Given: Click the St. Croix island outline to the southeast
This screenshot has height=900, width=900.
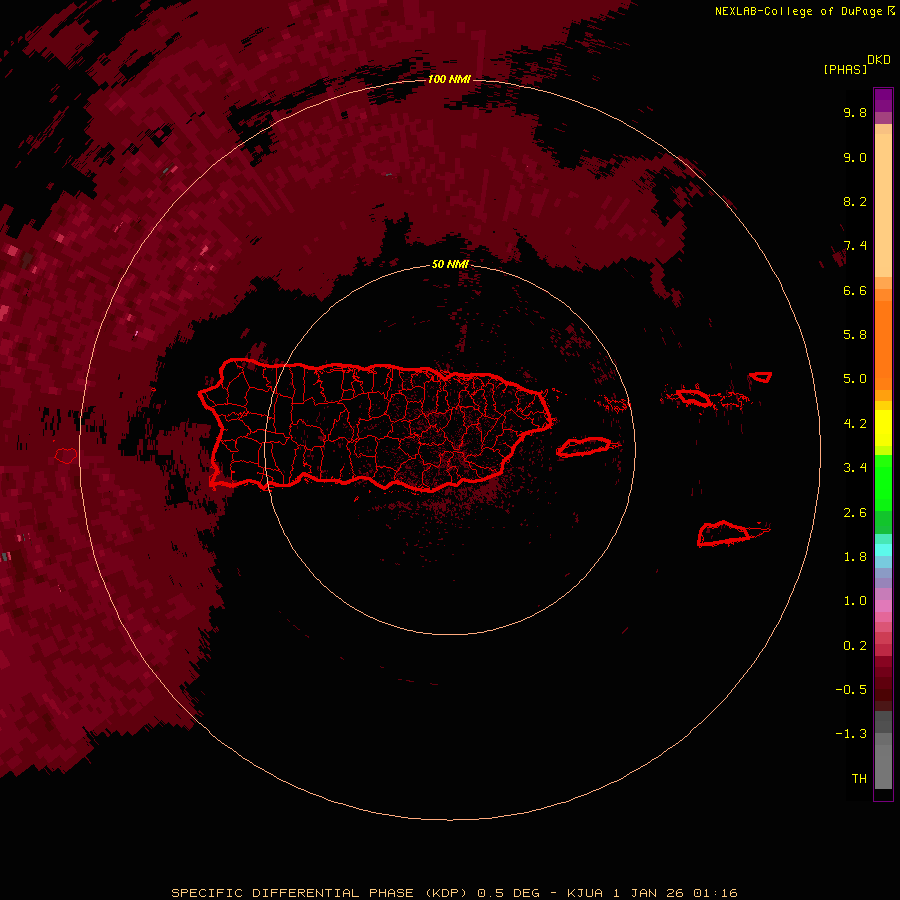Looking at the screenshot, I should click(x=726, y=533).
